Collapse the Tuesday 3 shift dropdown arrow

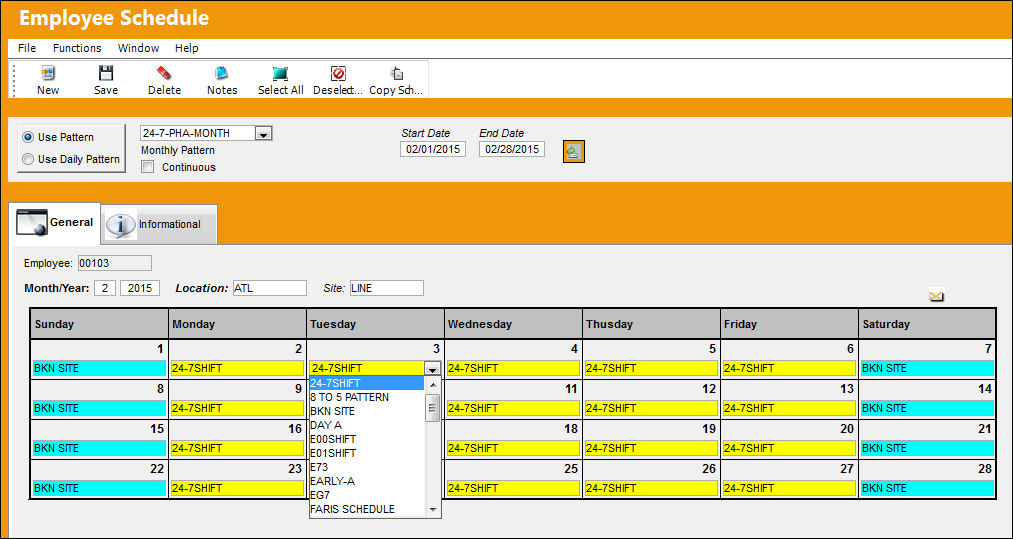432,368
